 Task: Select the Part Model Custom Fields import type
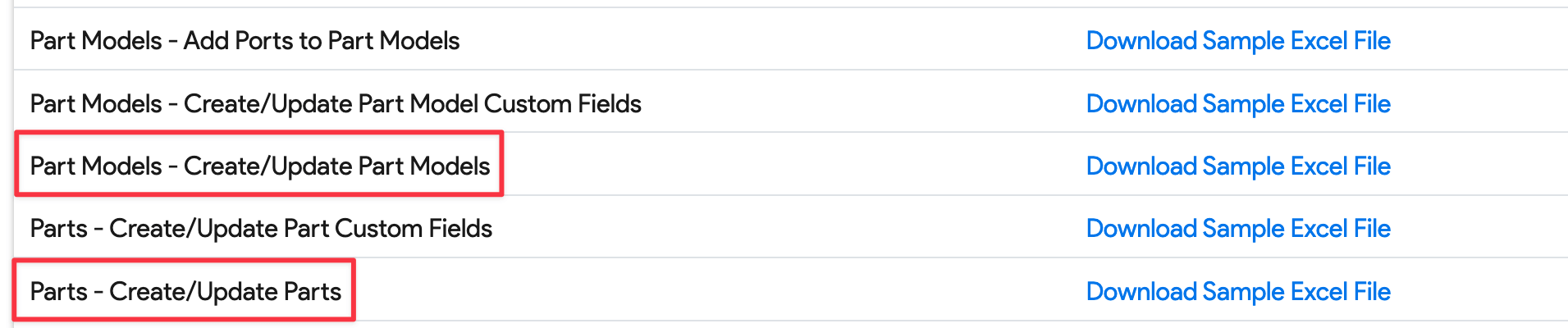point(336,104)
